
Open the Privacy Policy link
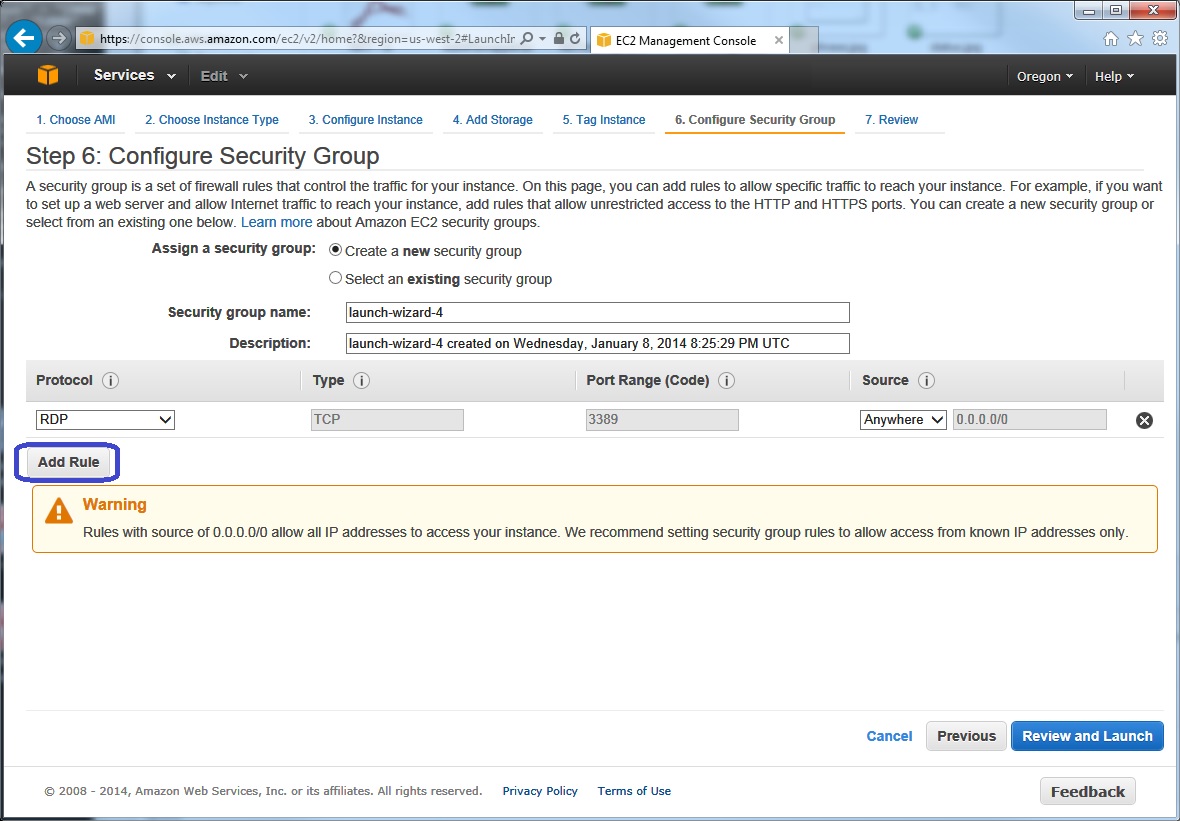(x=540, y=791)
